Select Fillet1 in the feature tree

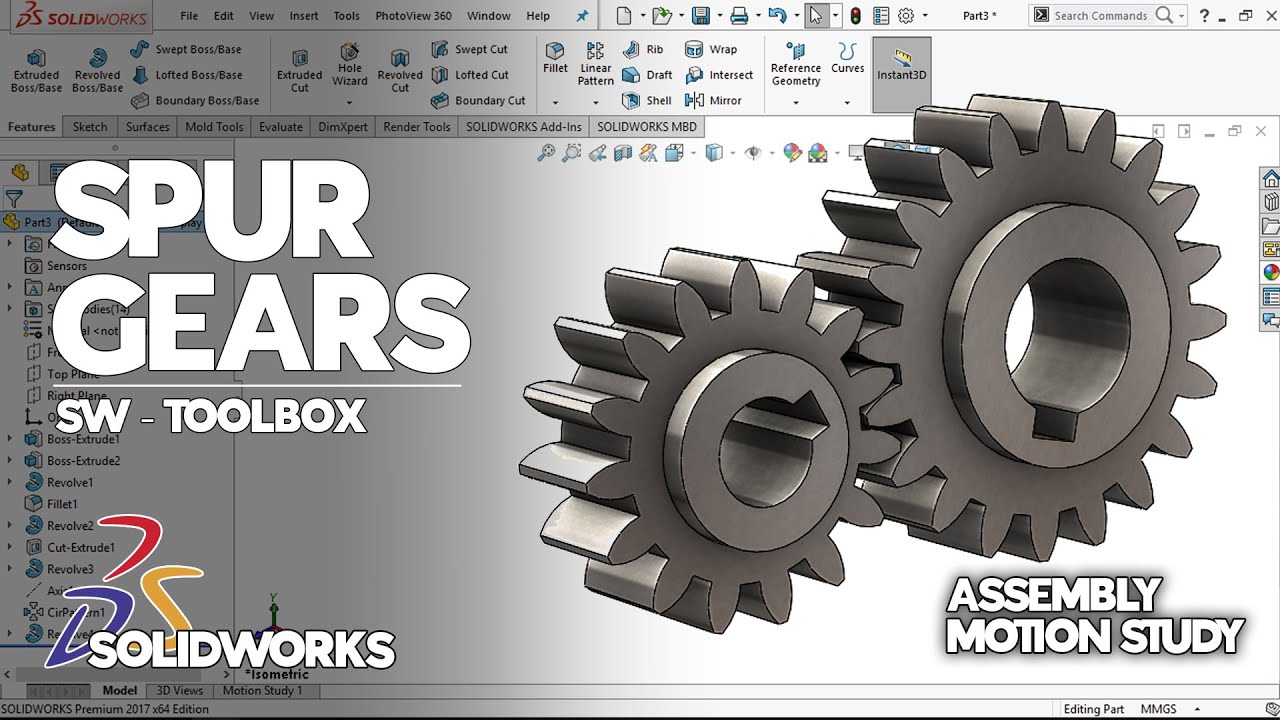pos(52,504)
